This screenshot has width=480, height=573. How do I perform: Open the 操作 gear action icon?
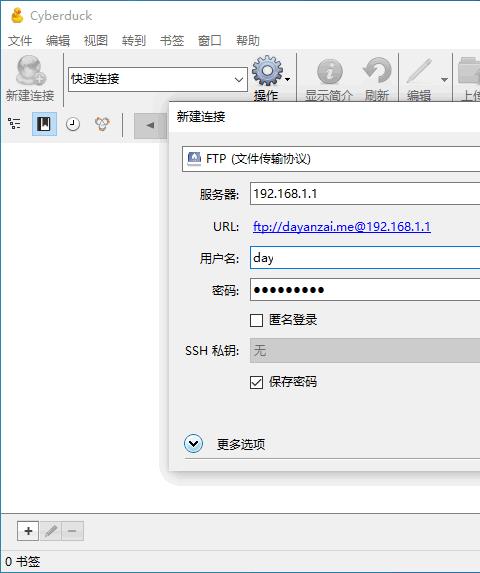click(x=267, y=71)
